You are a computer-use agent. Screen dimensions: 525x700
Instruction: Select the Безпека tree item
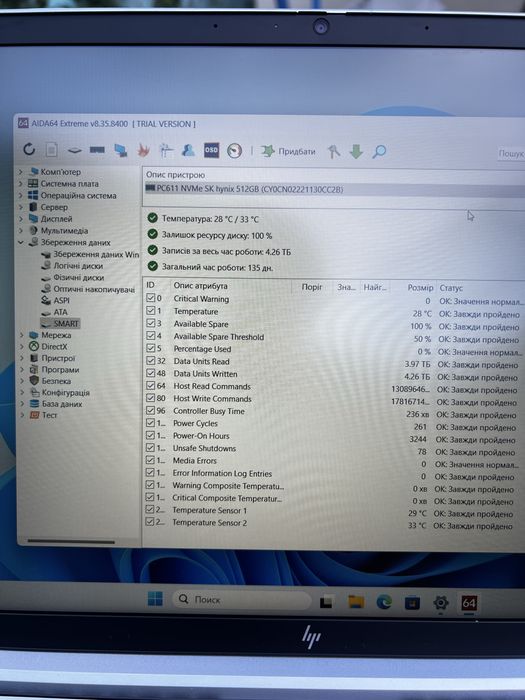pyautogui.click(x=56, y=381)
